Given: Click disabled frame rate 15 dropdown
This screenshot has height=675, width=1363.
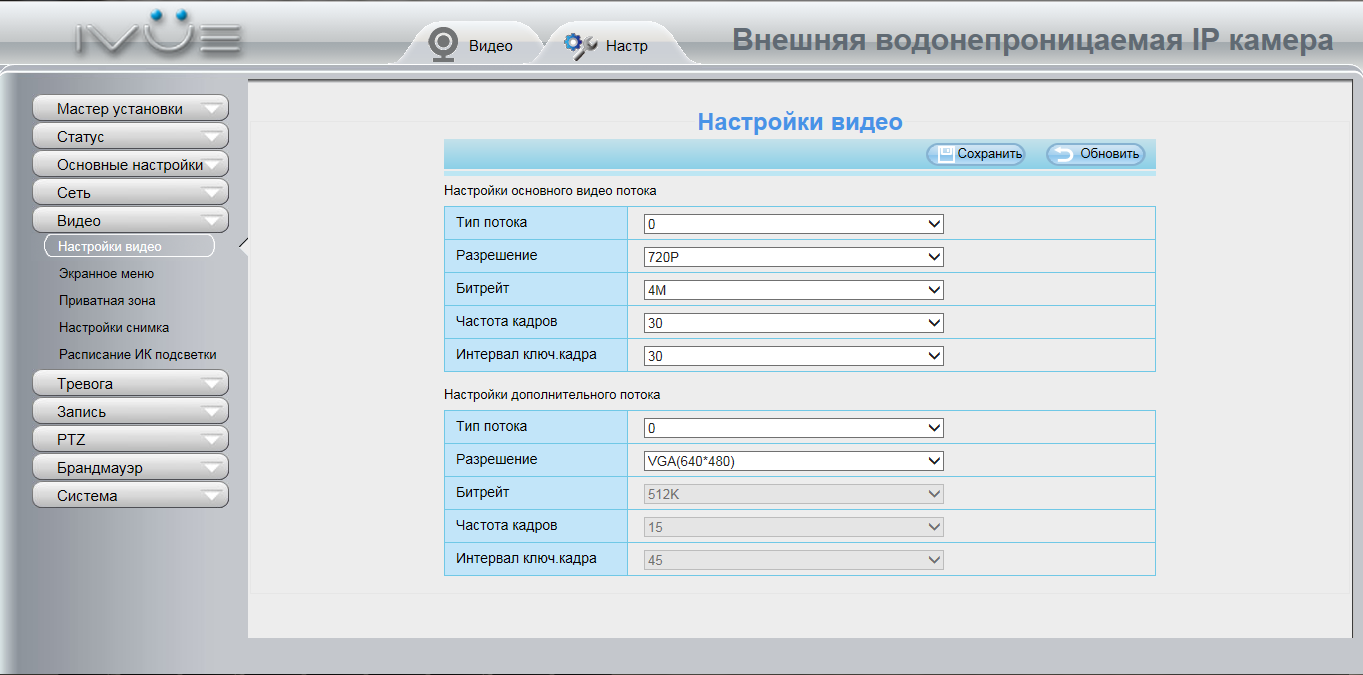Looking at the screenshot, I should click(x=794, y=527).
